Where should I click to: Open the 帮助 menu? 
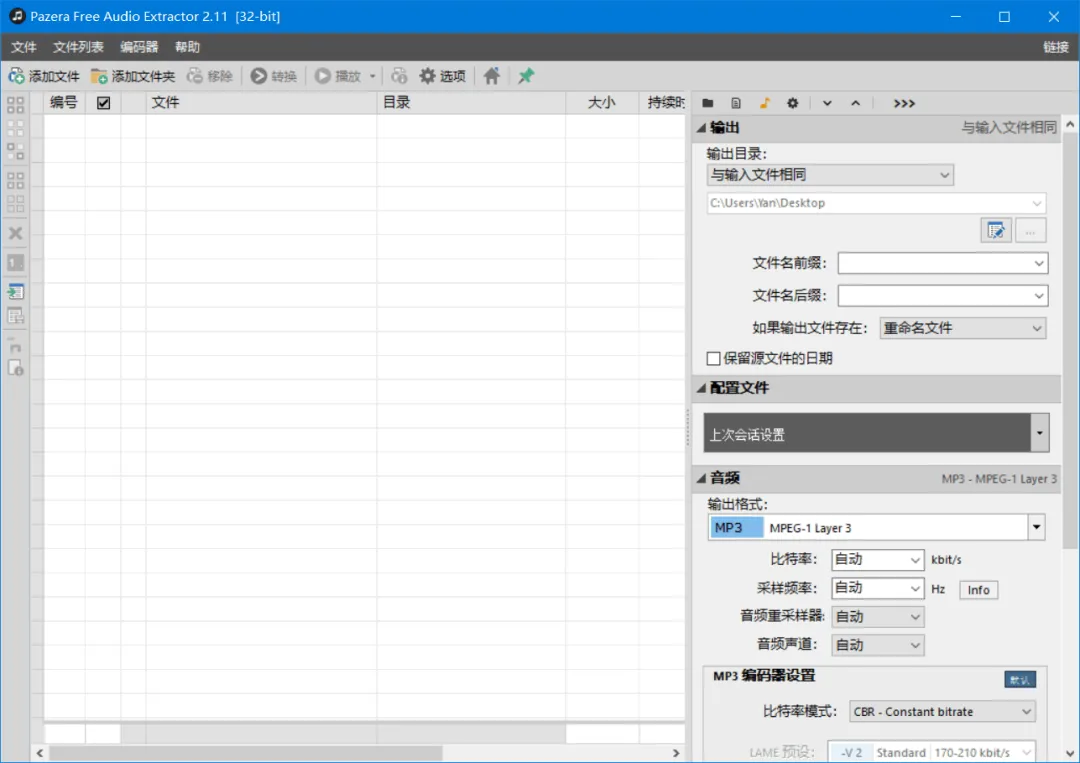coord(187,47)
